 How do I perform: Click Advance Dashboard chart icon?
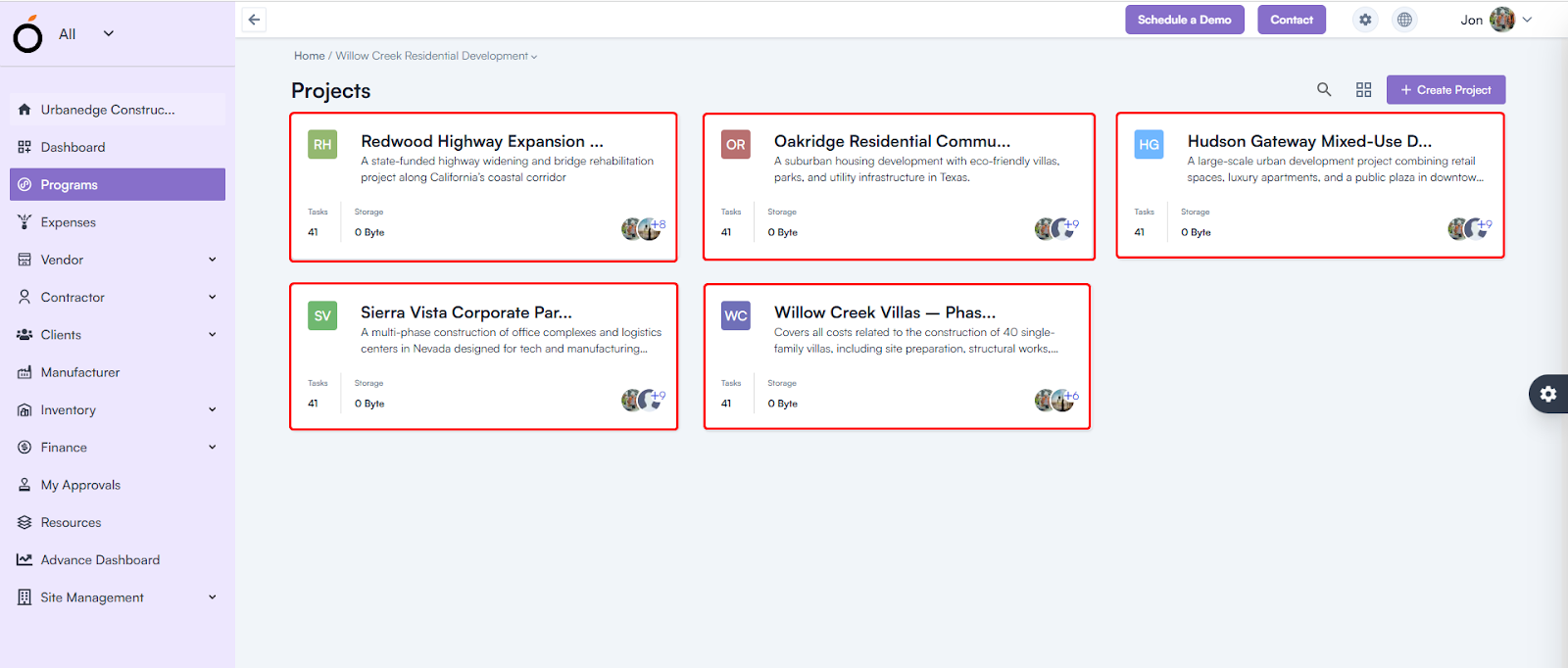coord(24,560)
